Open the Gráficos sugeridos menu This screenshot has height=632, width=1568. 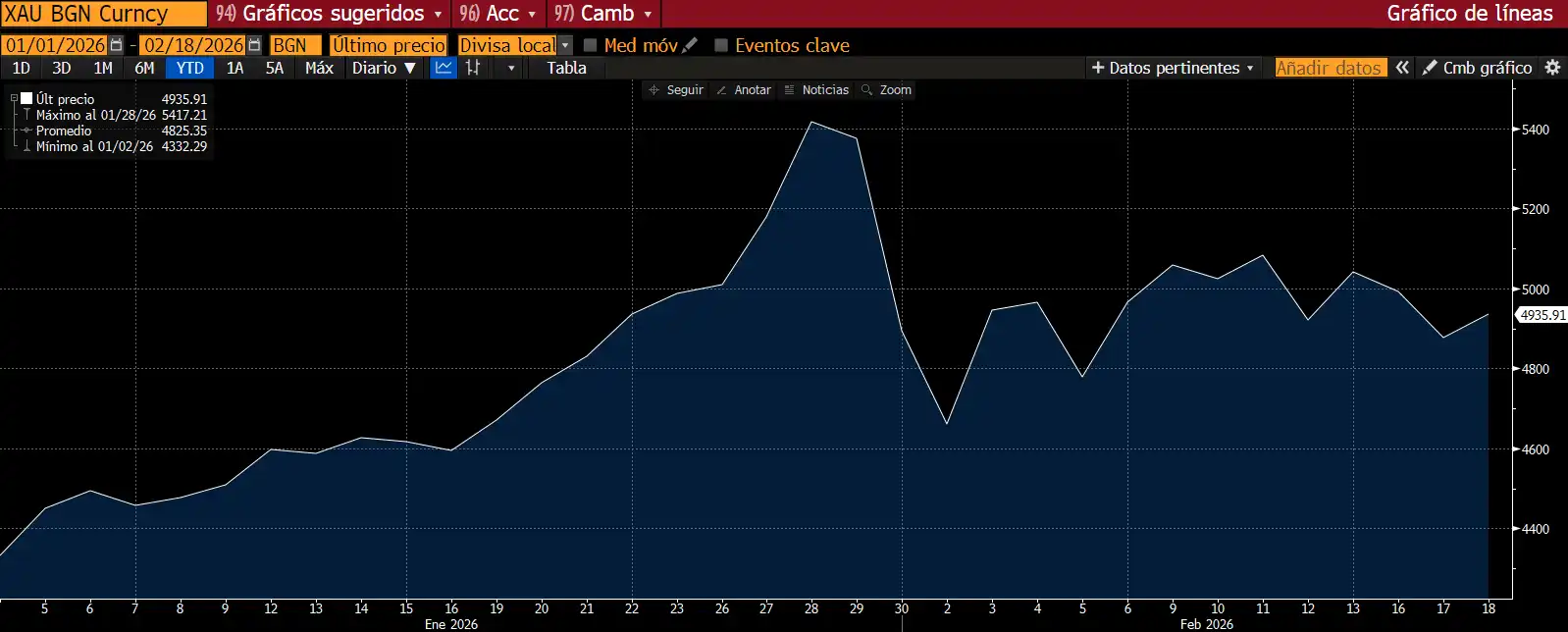tap(331, 14)
